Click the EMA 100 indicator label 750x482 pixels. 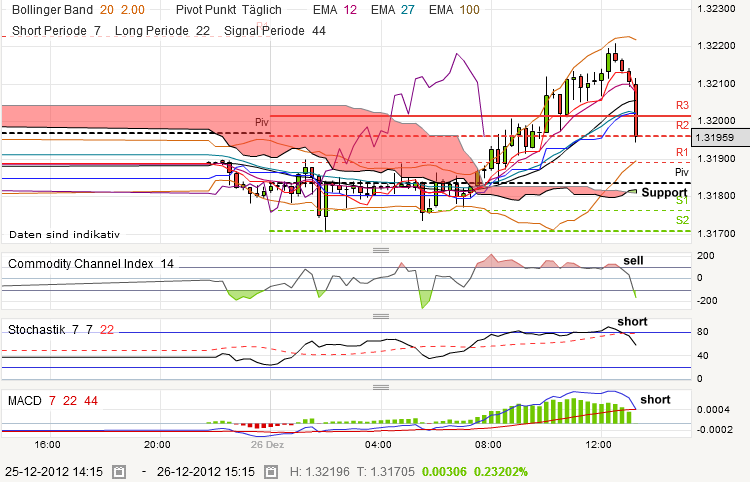[x=454, y=10]
